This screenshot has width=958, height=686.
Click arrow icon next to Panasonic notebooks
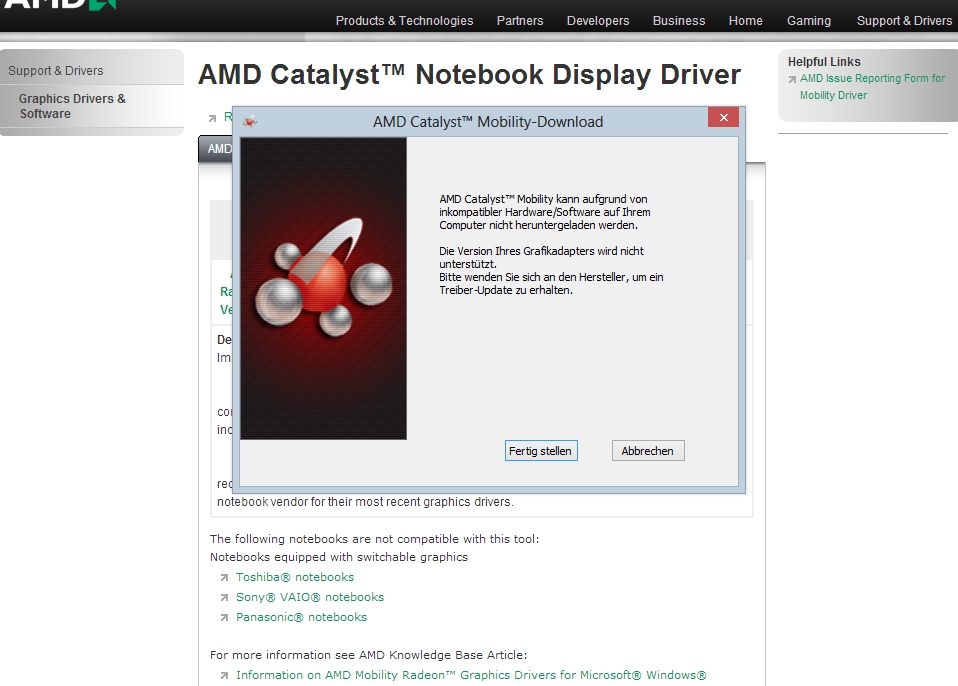pos(224,618)
